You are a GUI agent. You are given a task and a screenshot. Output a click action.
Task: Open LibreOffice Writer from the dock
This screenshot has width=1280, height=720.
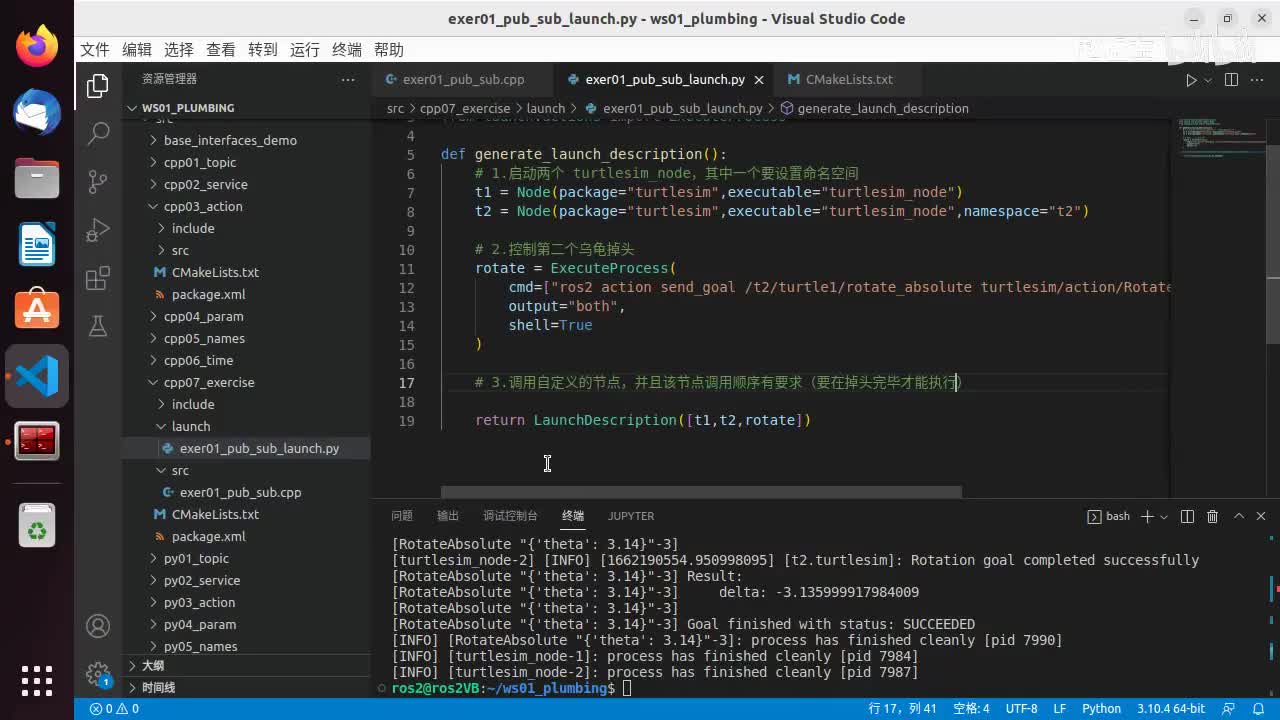pyautogui.click(x=37, y=244)
